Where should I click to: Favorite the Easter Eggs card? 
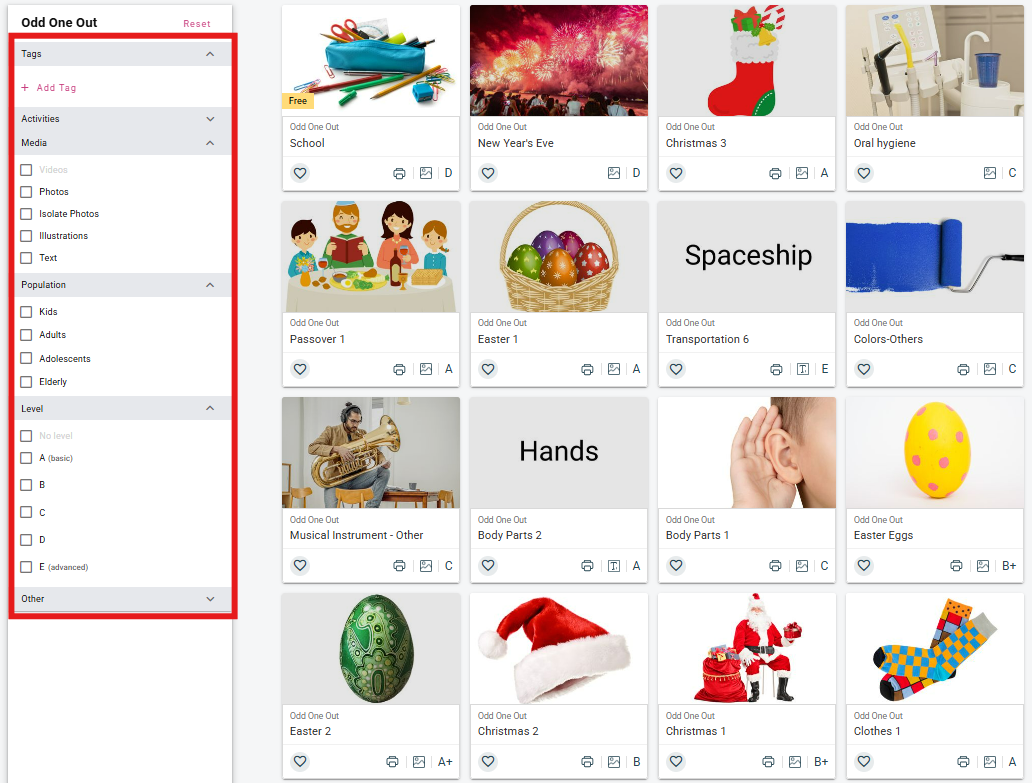tap(864, 565)
